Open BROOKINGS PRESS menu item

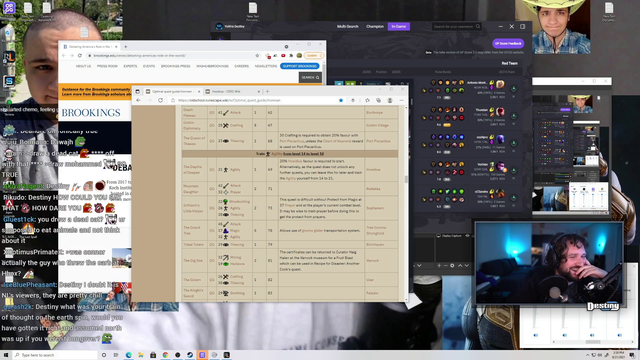tap(176, 66)
